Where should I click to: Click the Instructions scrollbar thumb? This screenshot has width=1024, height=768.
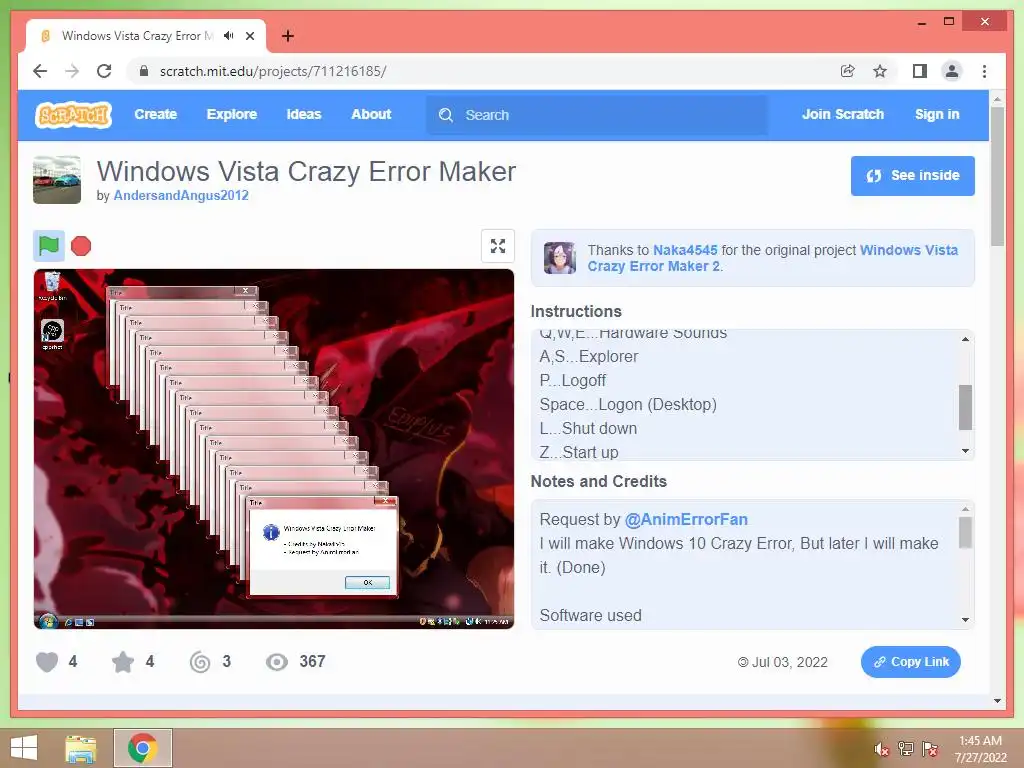pos(965,407)
